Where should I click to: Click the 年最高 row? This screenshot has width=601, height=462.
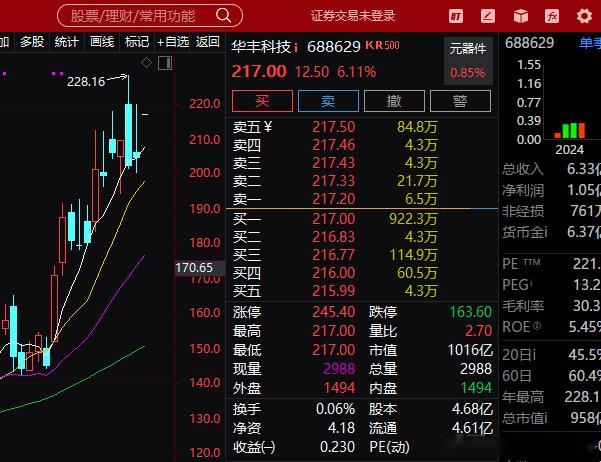(x=551, y=397)
